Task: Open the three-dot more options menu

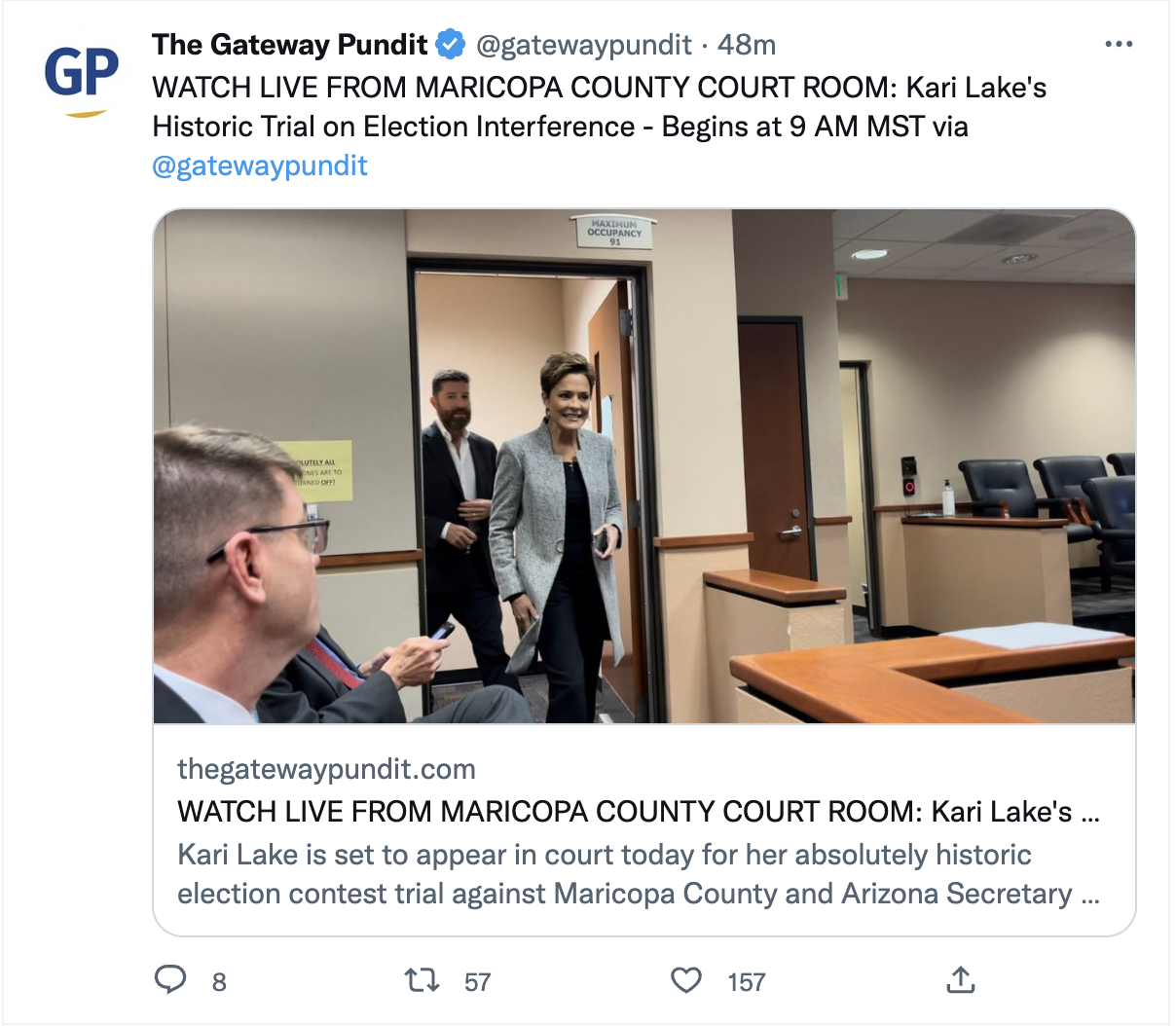Action: (1119, 45)
